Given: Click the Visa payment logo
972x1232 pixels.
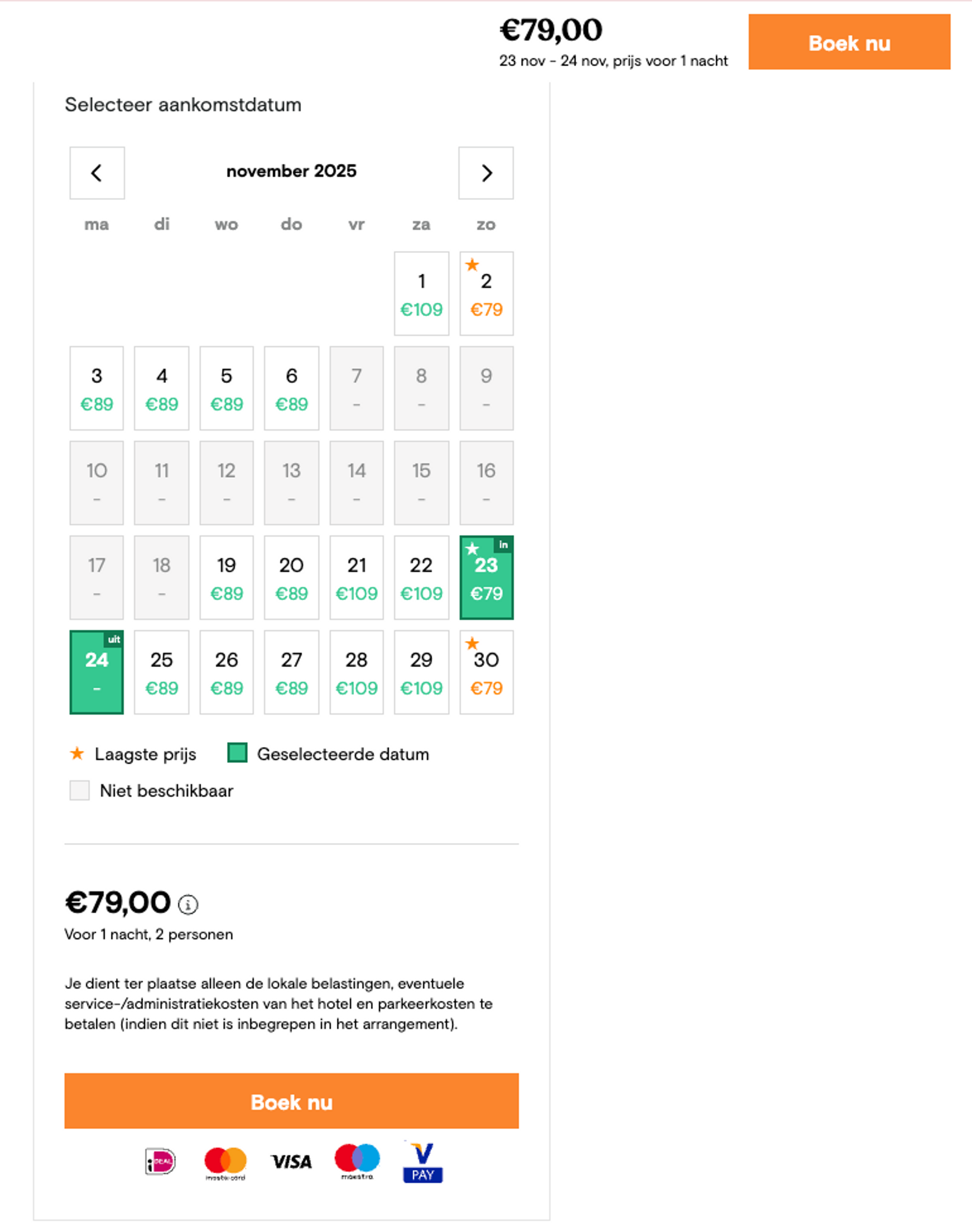Looking at the screenshot, I should click(291, 1161).
